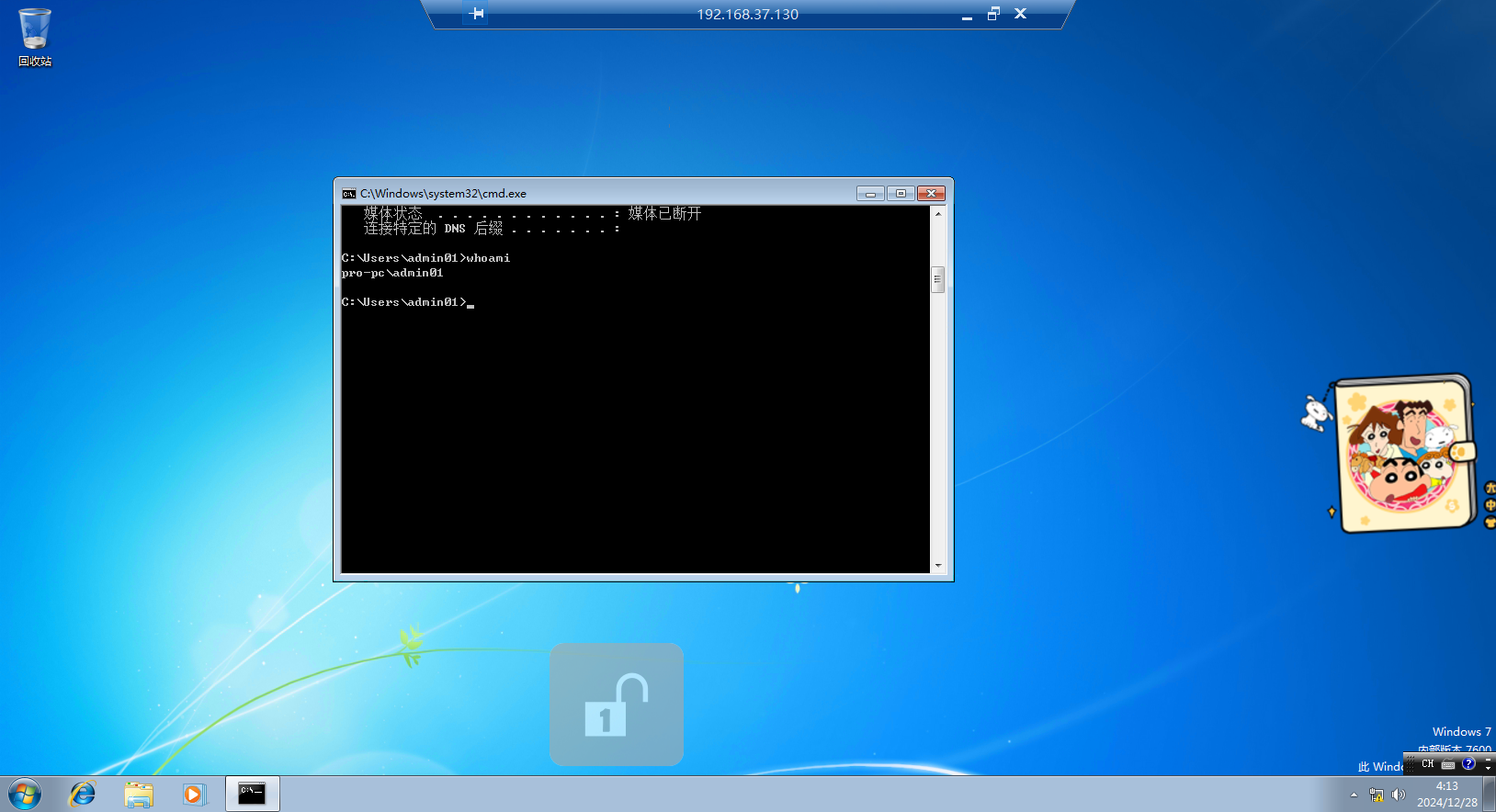This screenshot has width=1496, height=812.
Task: Open Windows Explorer from taskbar
Action: (x=139, y=794)
